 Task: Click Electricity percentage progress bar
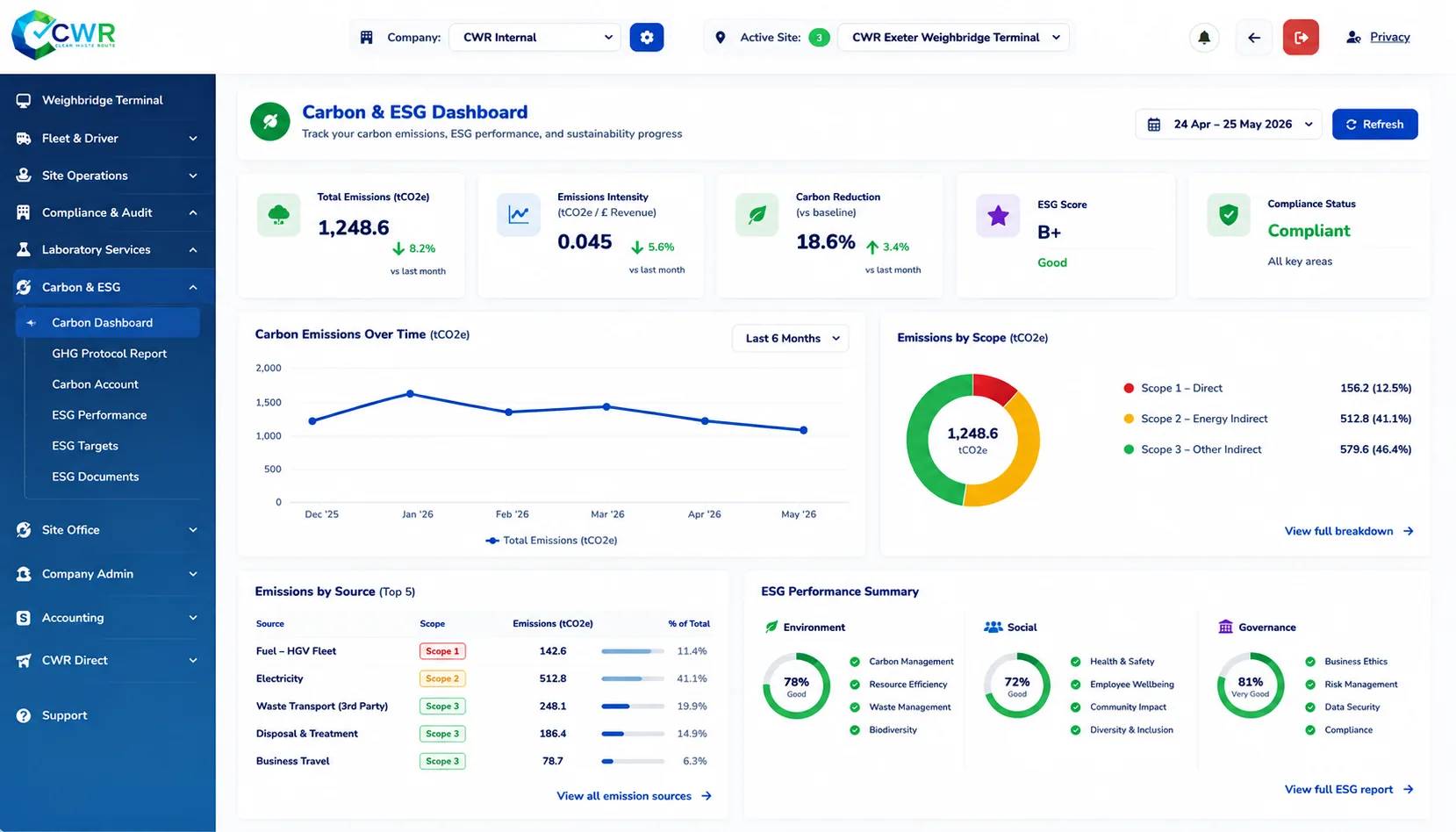(x=632, y=678)
